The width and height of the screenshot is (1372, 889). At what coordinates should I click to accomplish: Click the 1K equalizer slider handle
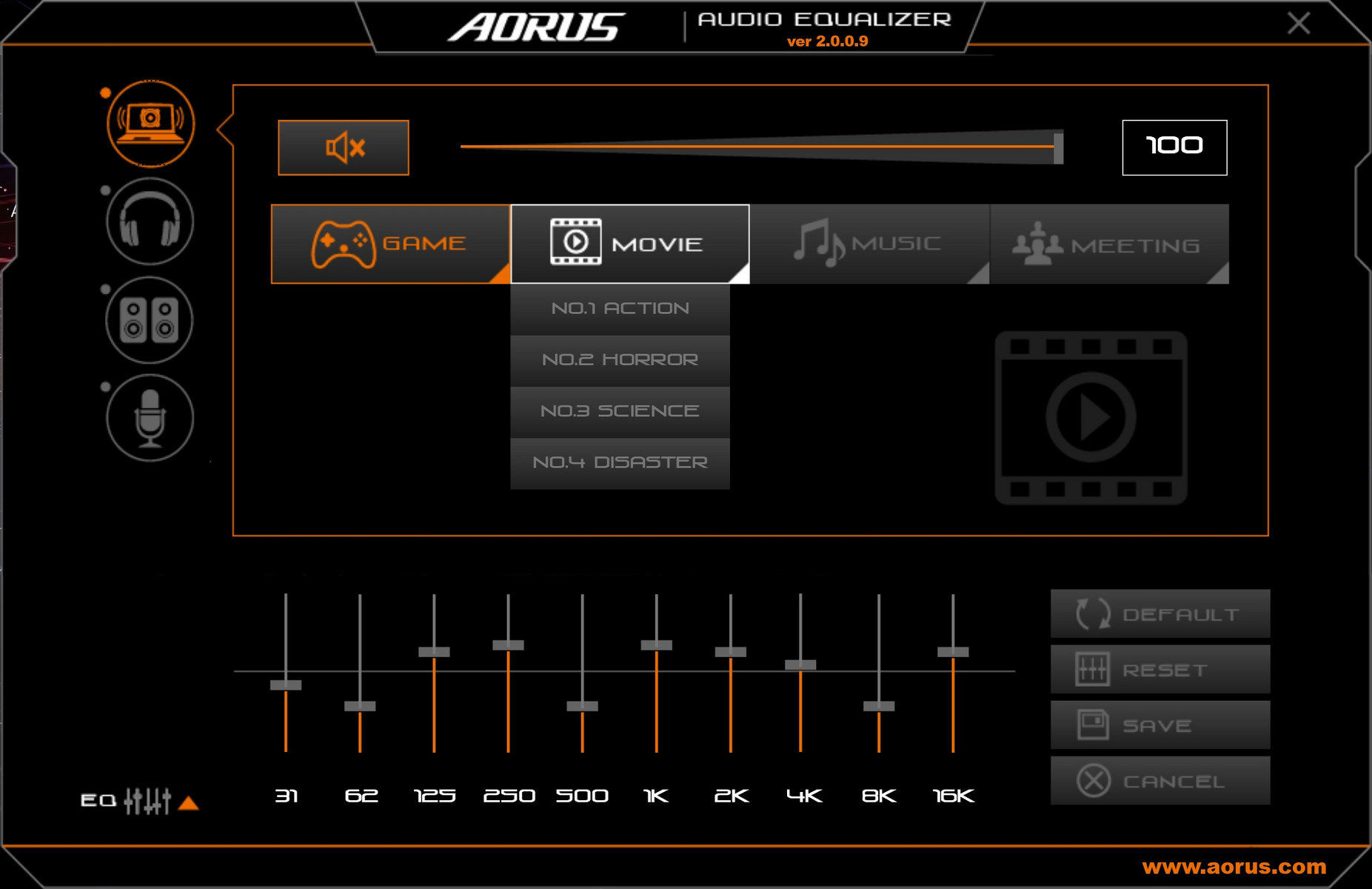coord(656,645)
